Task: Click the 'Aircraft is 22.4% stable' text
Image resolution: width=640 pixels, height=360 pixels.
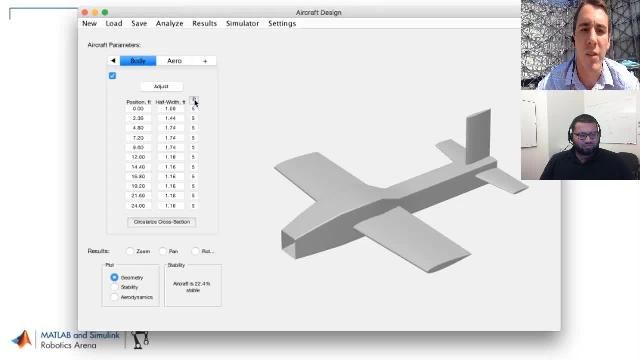Action: [x=192, y=287]
